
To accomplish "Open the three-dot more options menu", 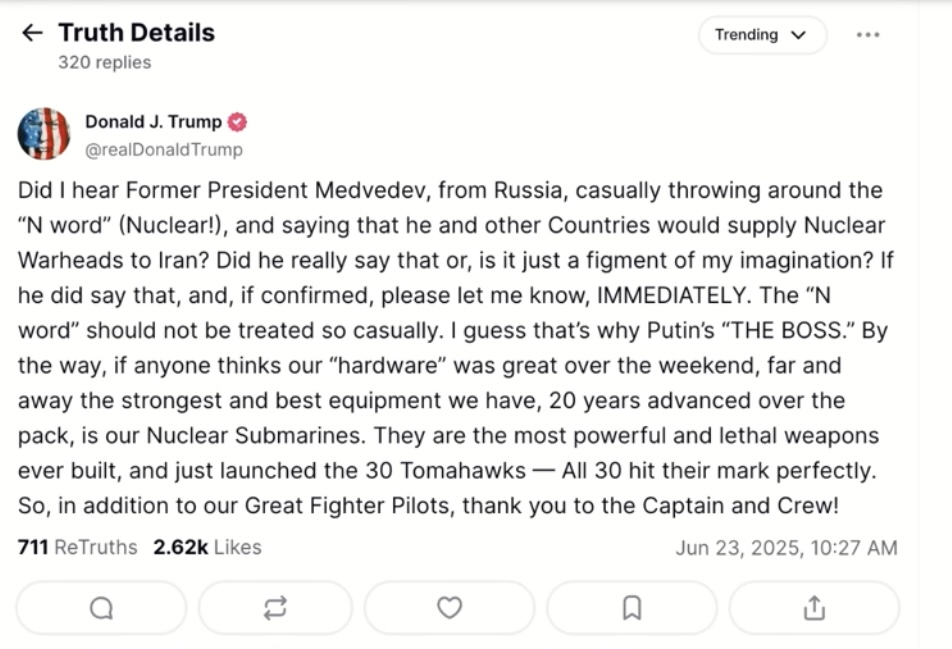I will (x=867, y=35).
